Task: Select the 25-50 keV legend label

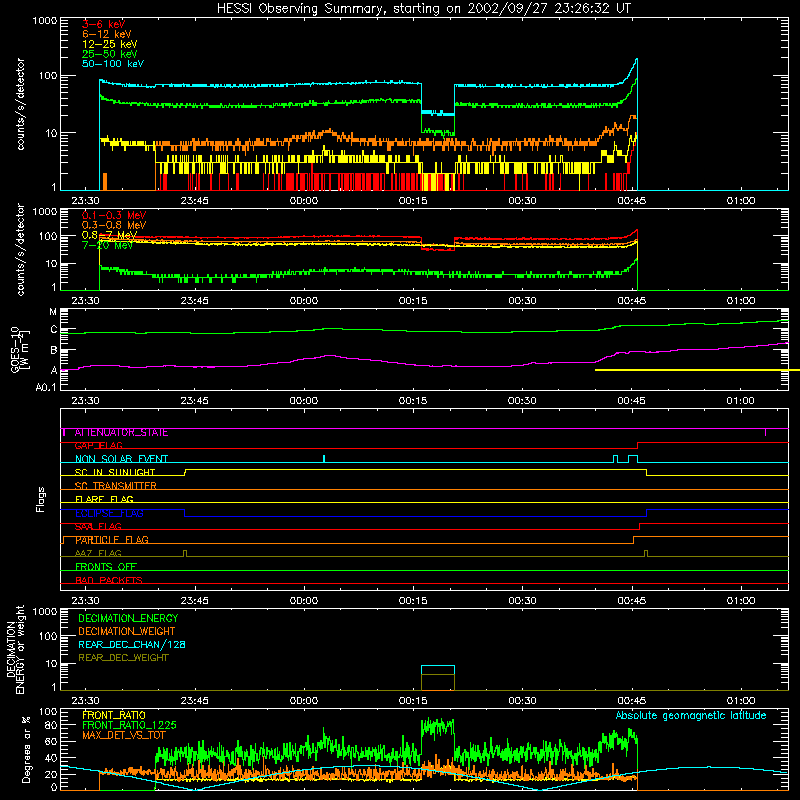Action: 110,54
